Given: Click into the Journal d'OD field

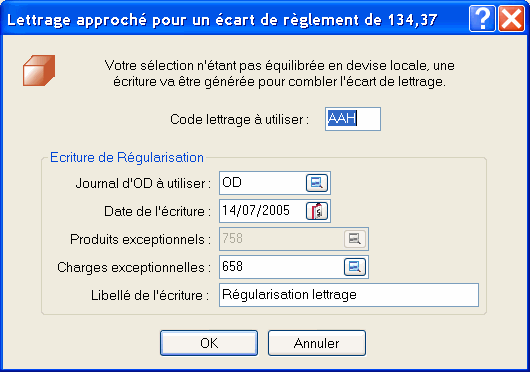Looking at the screenshot, I should pos(262,183).
